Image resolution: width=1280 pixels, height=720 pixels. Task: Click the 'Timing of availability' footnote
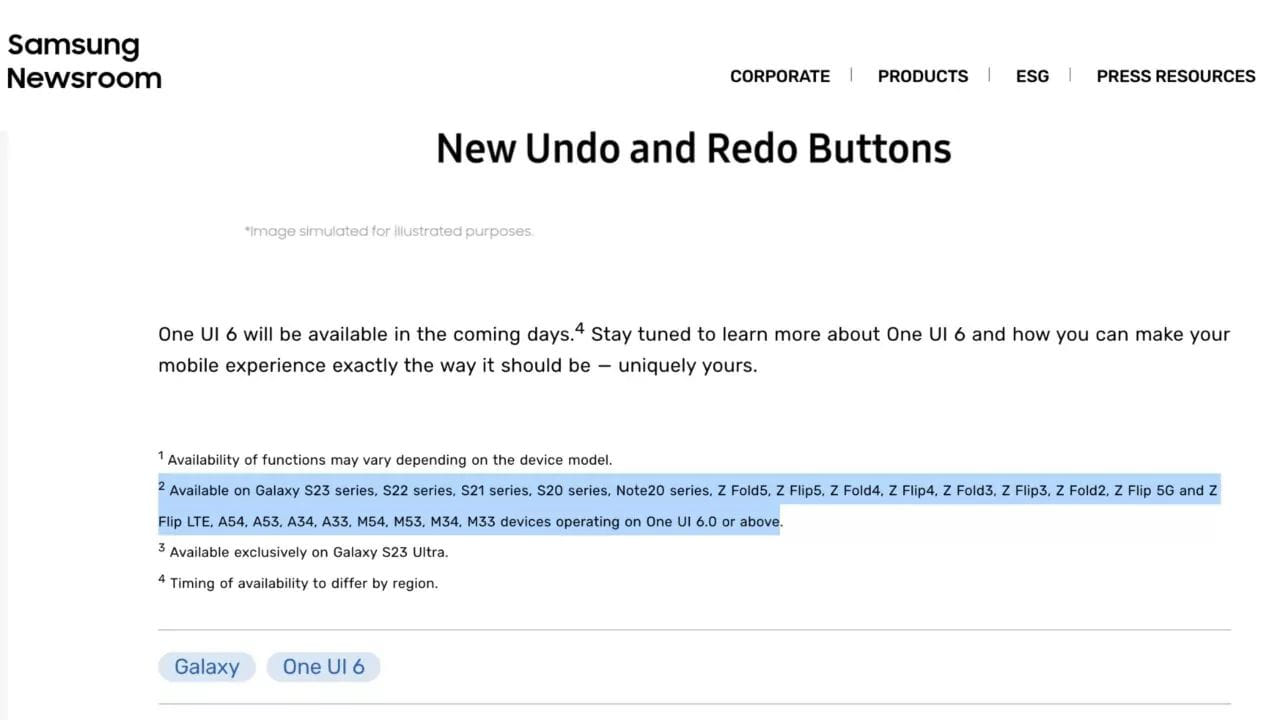click(x=303, y=583)
